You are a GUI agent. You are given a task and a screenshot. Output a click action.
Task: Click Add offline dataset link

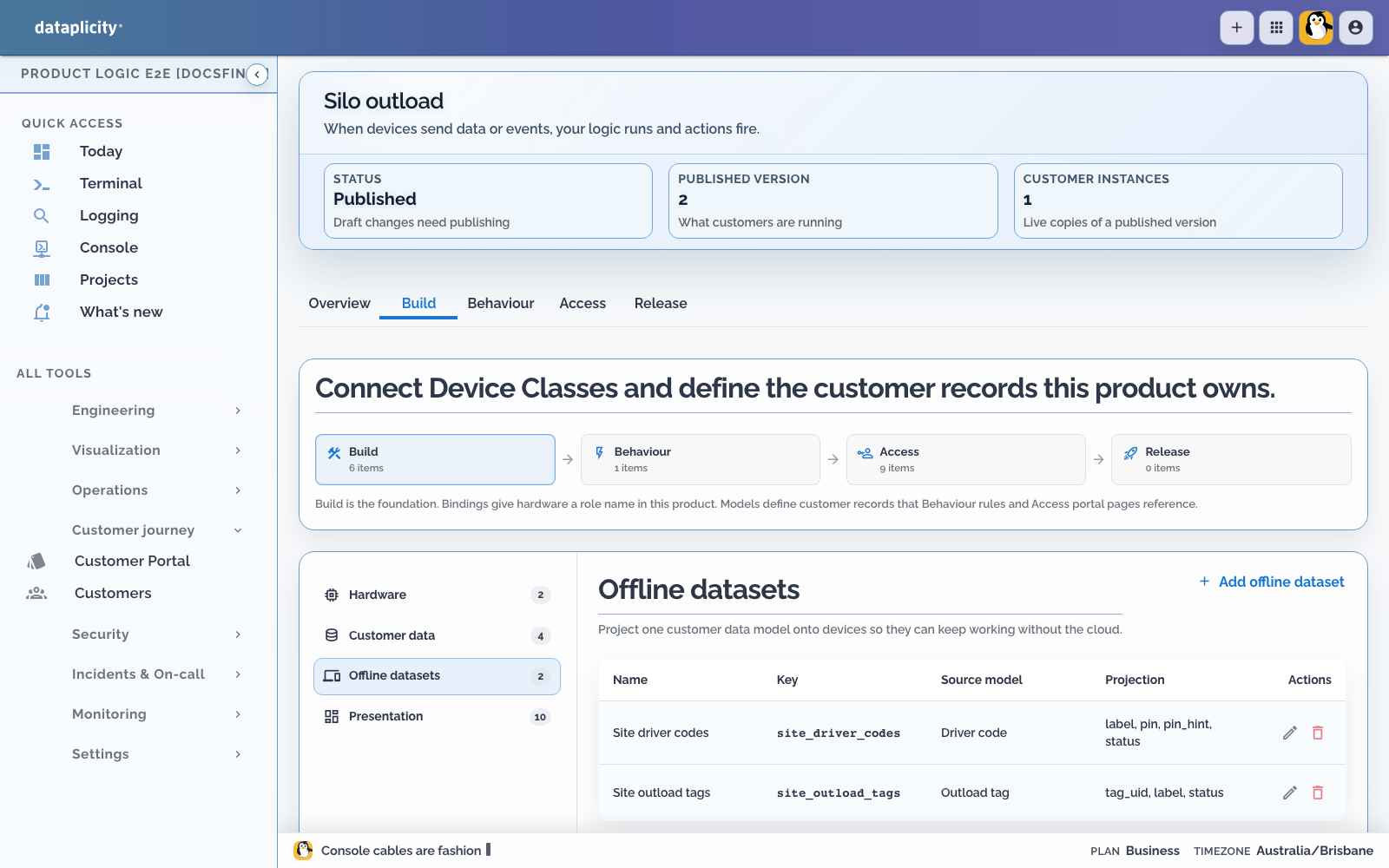(x=1272, y=582)
